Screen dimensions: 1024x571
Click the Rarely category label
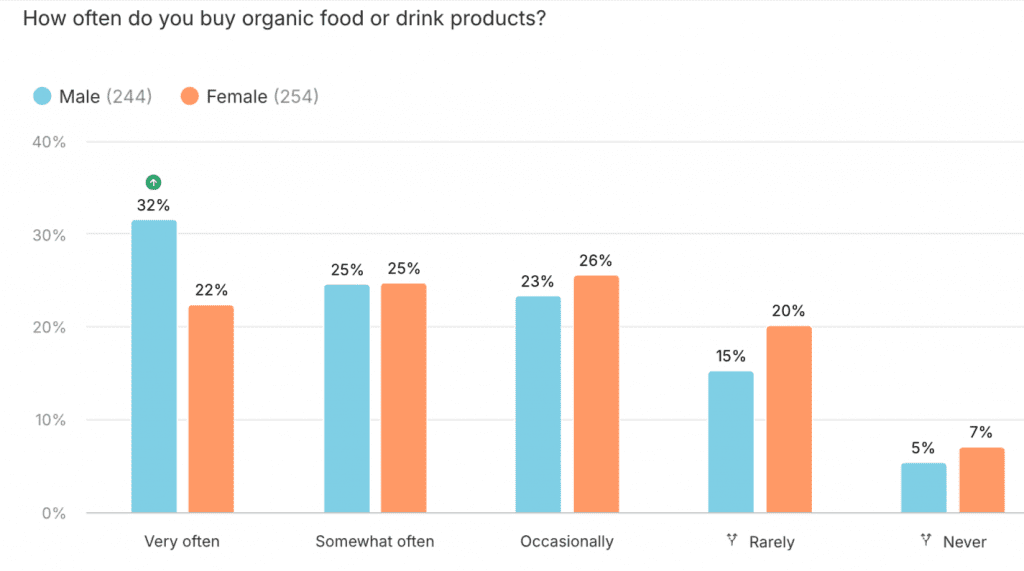[x=771, y=542]
